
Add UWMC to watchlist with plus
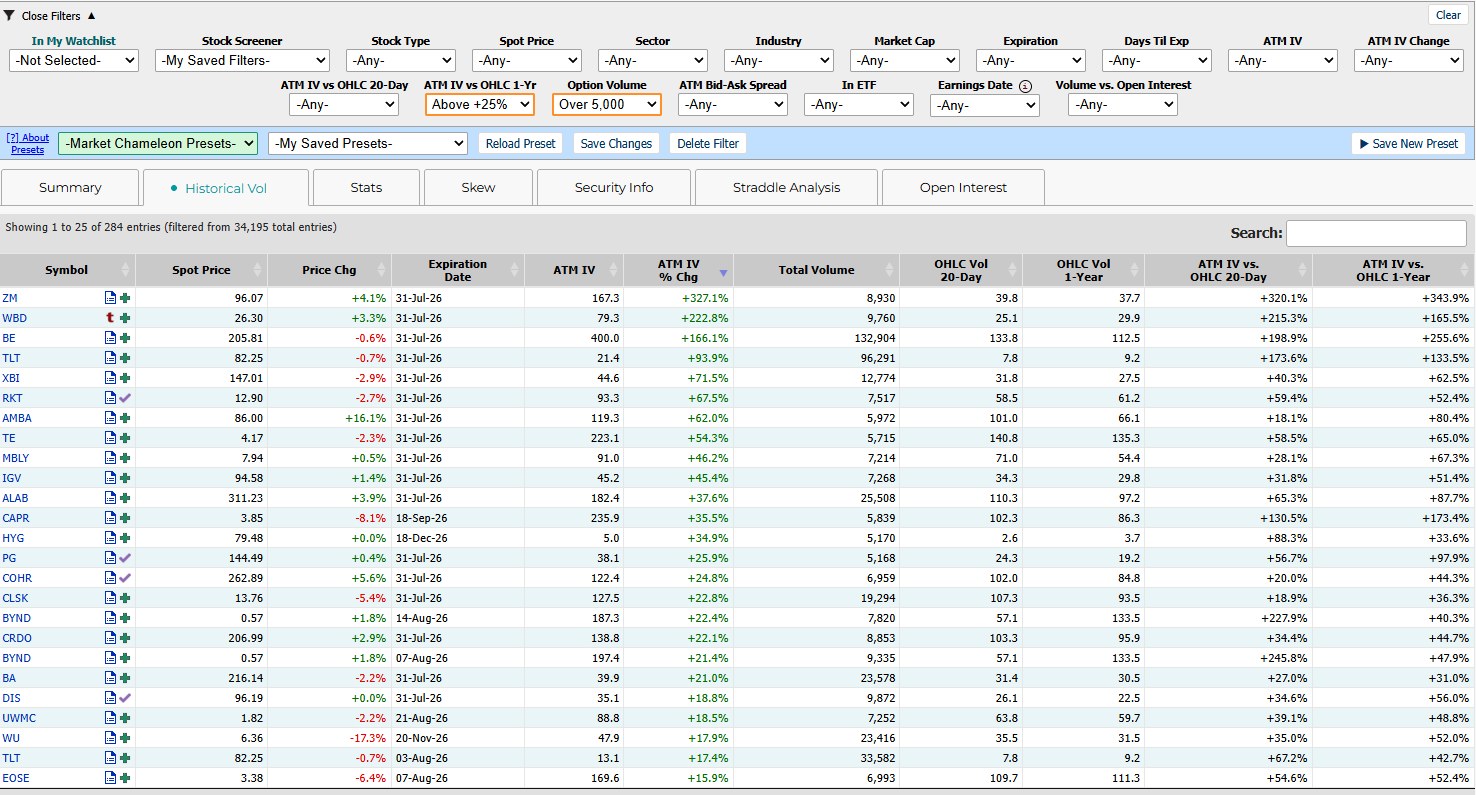[125, 718]
